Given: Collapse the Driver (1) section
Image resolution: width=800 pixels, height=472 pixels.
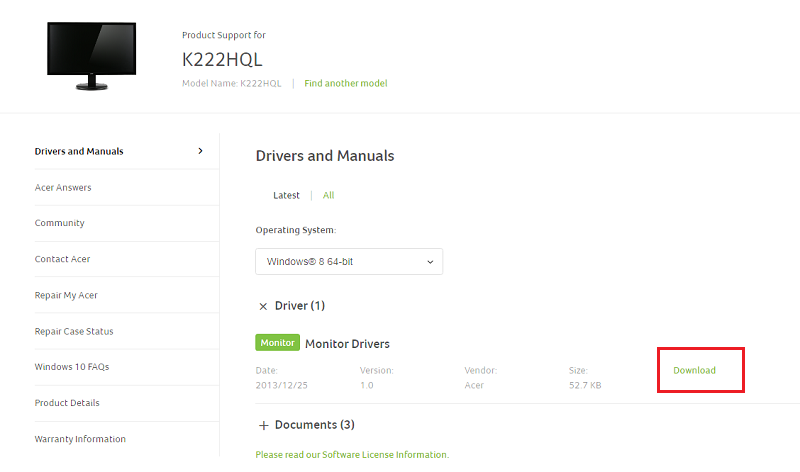Looking at the screenshot, I should point(263,306).
